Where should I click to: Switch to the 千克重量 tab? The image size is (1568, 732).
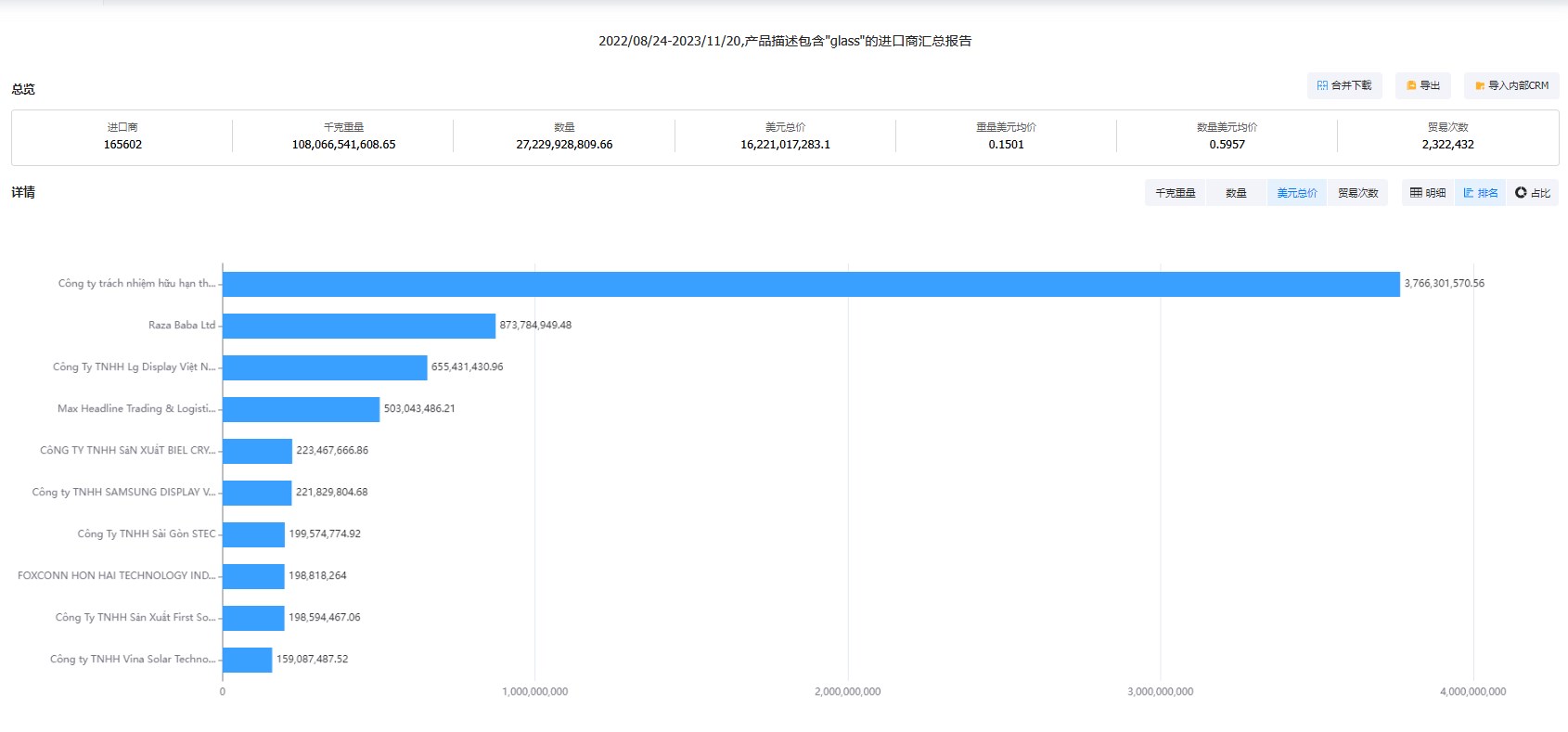(1175, 193)
